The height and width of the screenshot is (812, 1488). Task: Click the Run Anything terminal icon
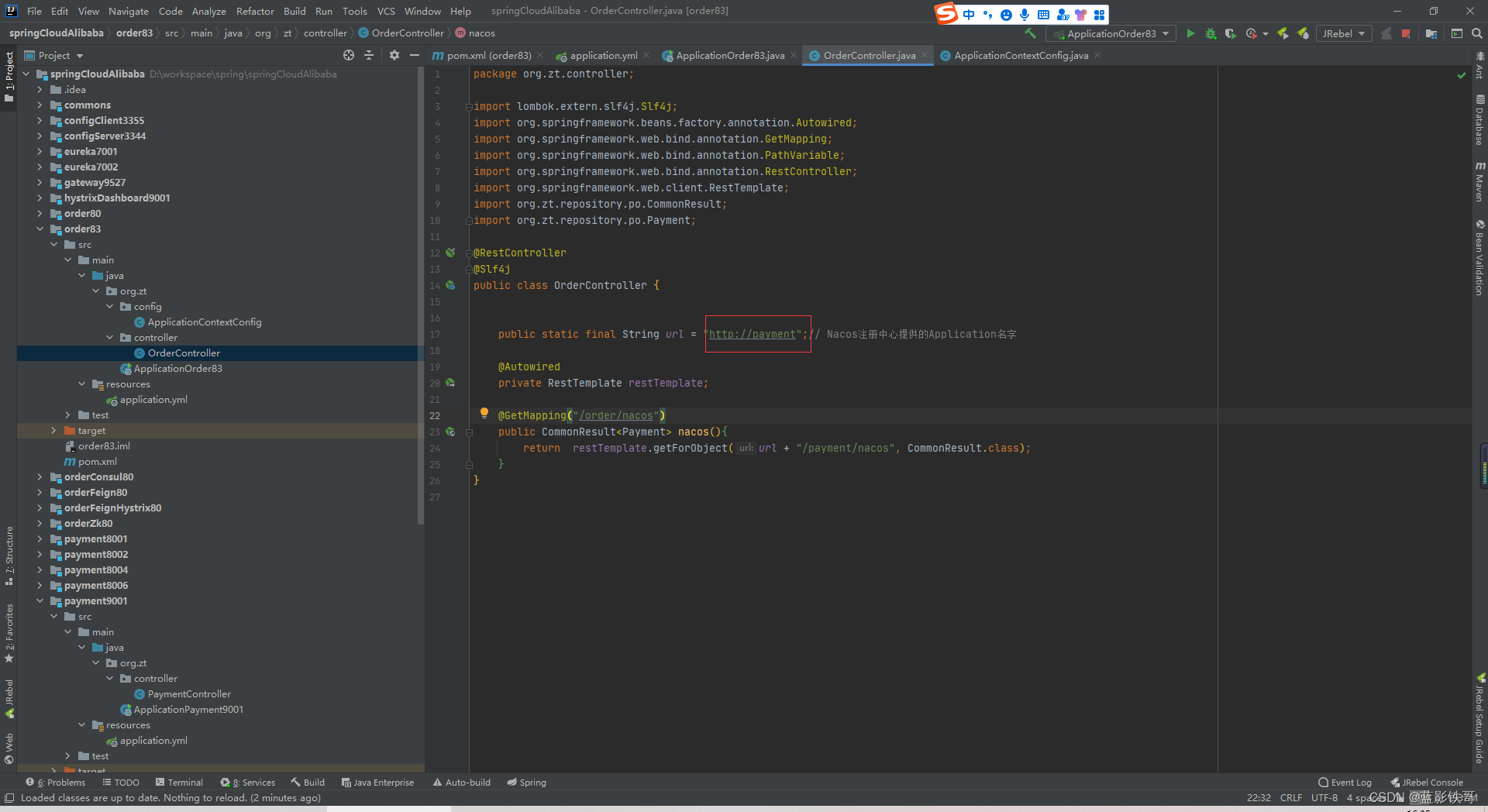pos(1457,33)
